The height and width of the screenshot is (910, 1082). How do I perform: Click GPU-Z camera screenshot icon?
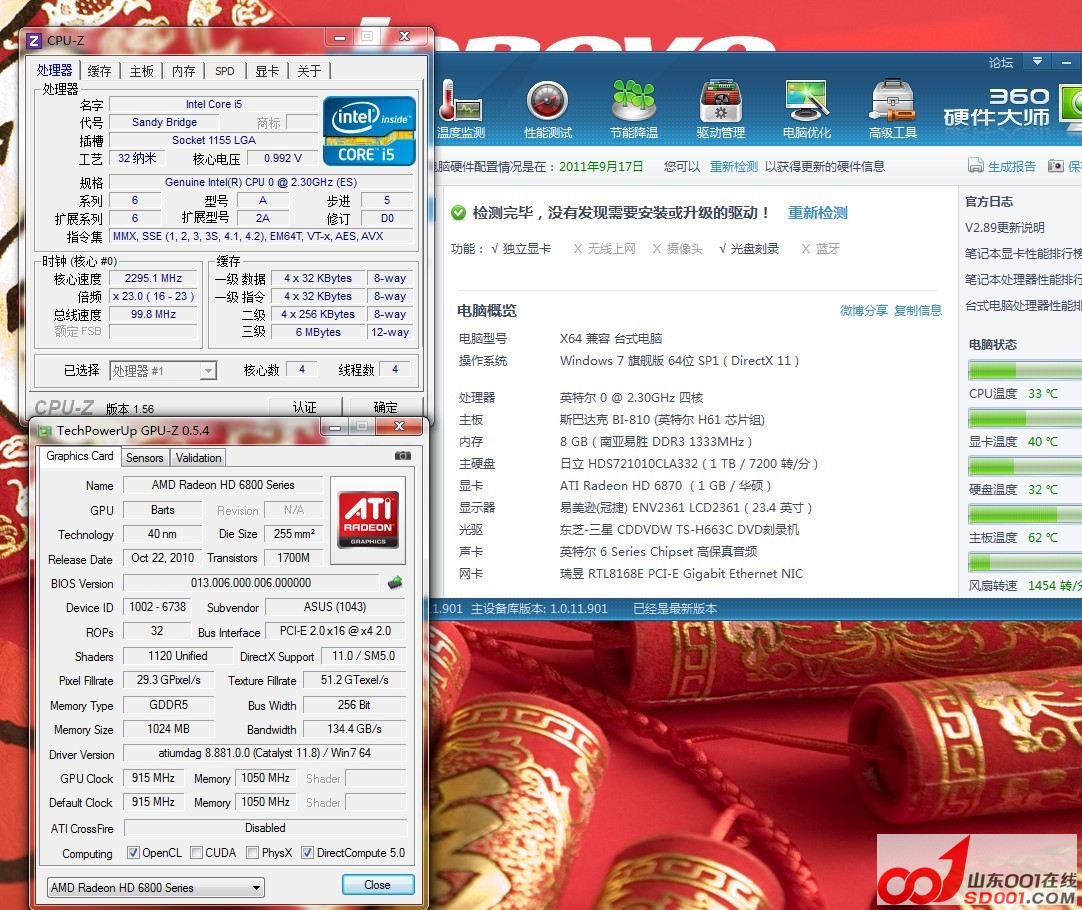402,456
